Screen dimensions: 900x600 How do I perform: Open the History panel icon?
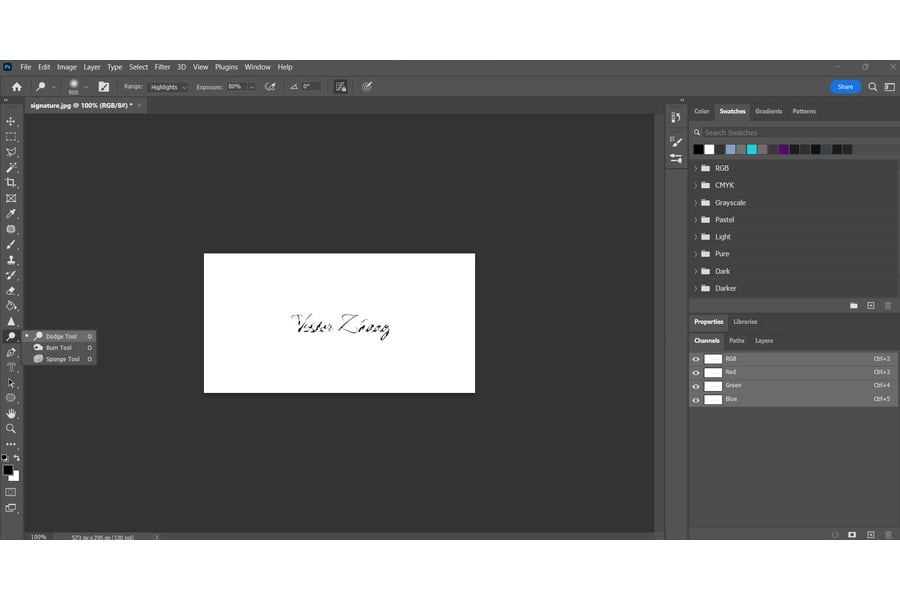[676, 118]
